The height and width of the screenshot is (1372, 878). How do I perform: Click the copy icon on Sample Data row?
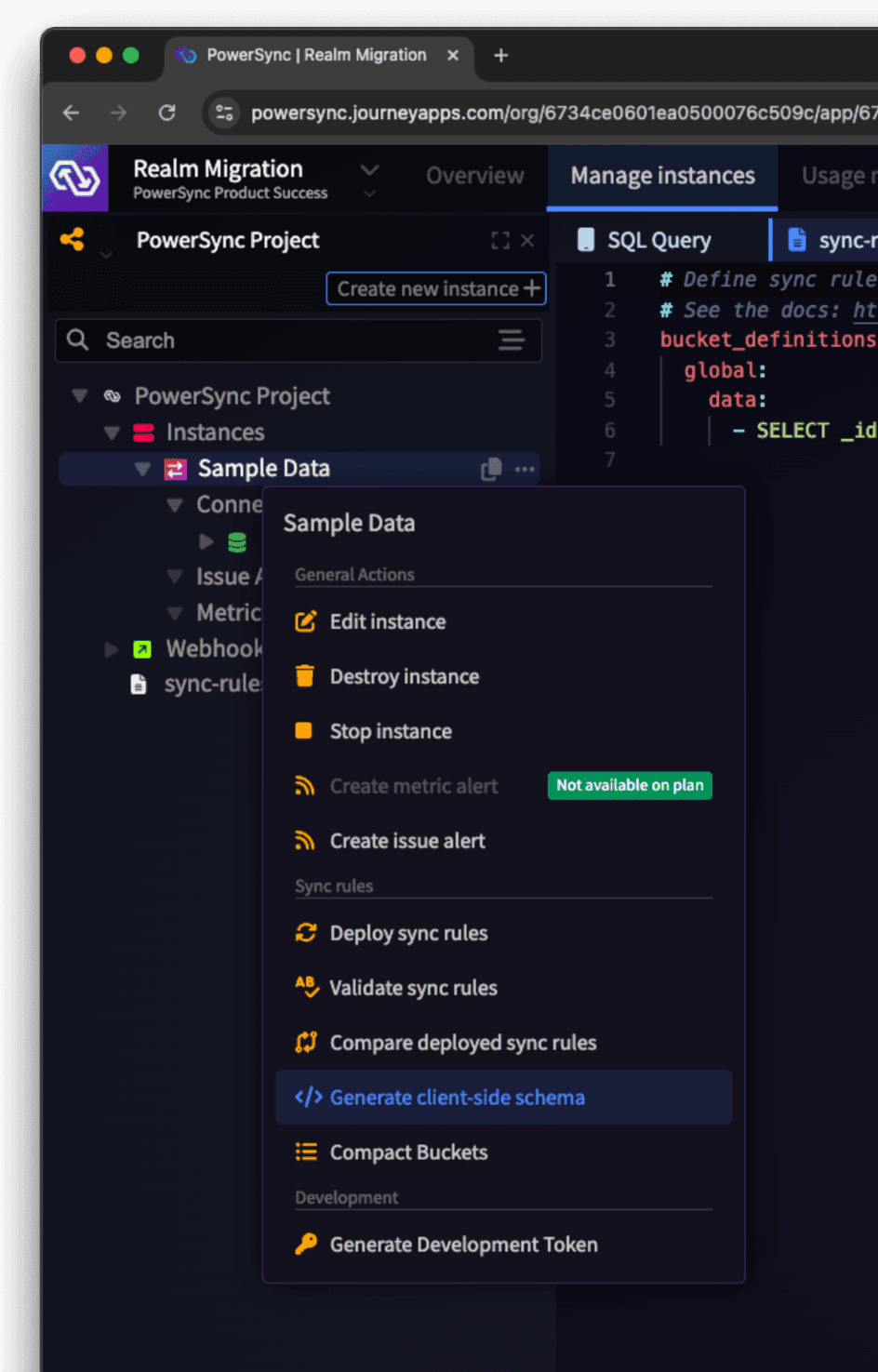tap(491, 469)
